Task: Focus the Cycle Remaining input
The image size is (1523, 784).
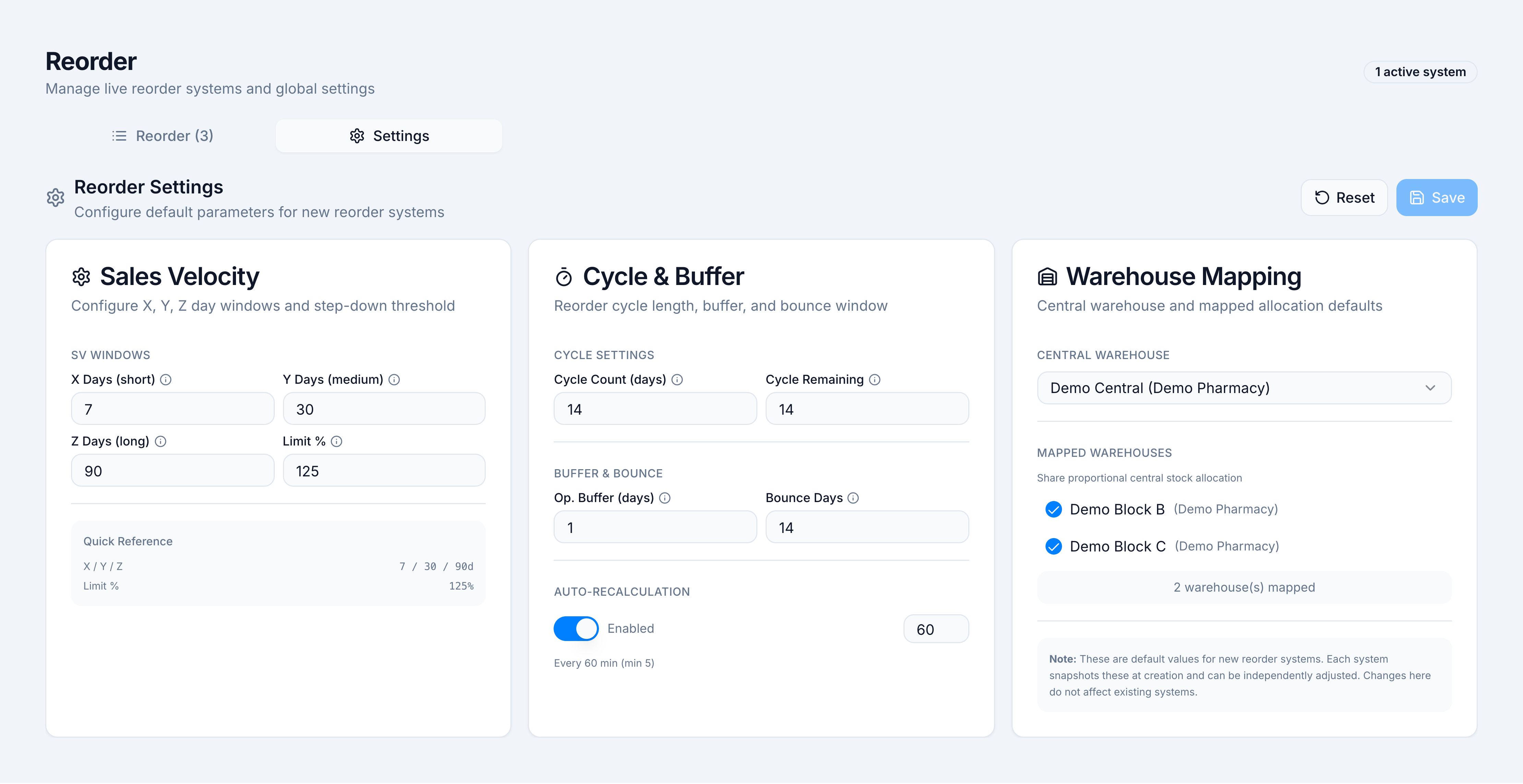Action: (x=867, y=408)
